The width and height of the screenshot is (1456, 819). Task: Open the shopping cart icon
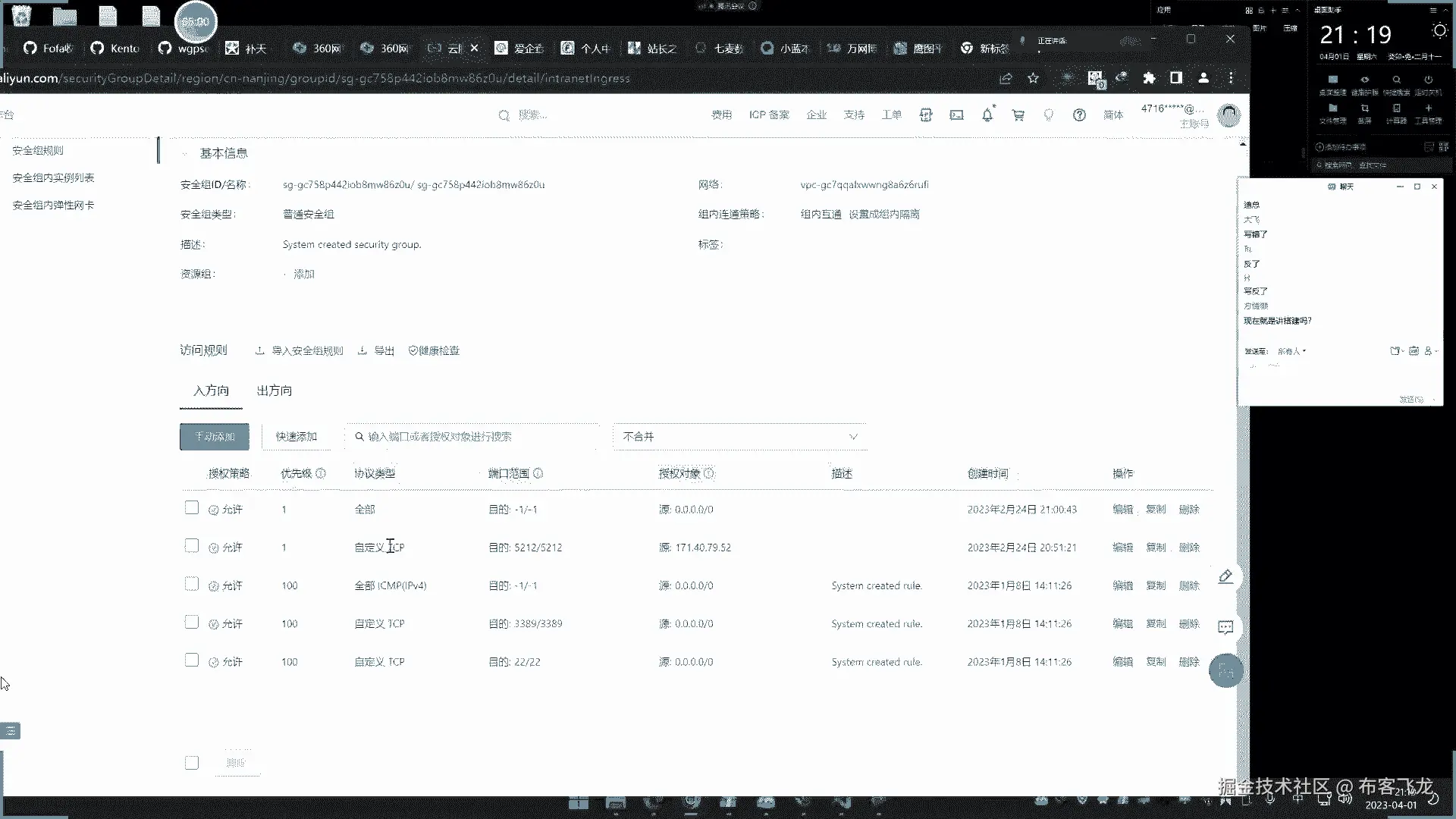point(1018,115)
